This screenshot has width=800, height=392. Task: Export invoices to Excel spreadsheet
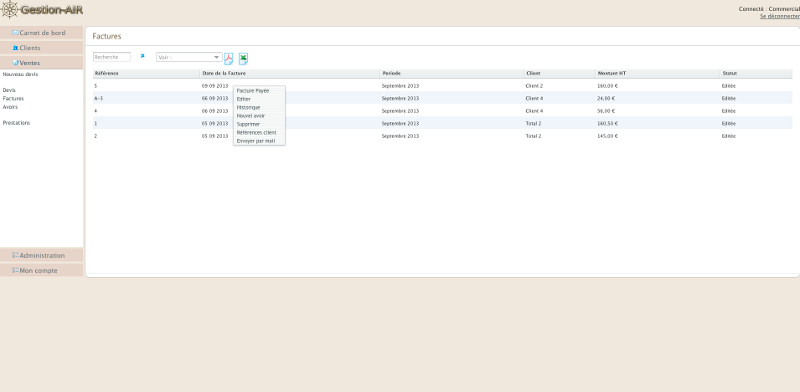pos(243,59)
